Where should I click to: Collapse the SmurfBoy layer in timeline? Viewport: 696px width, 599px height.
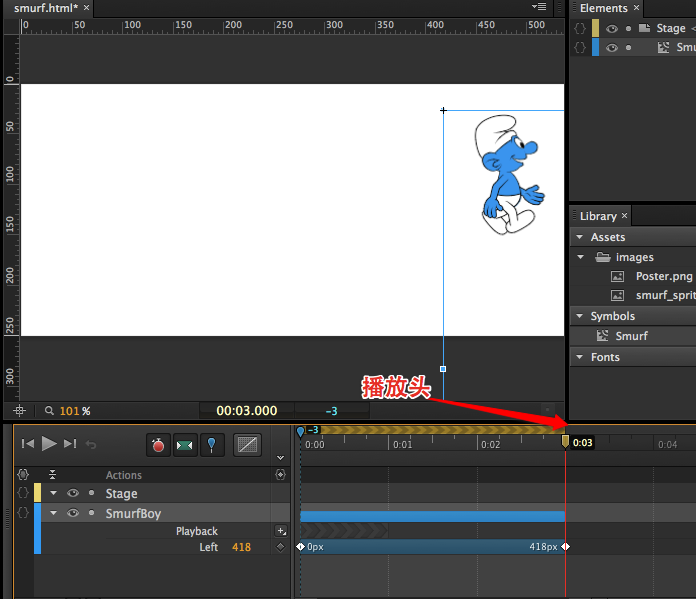53,513
